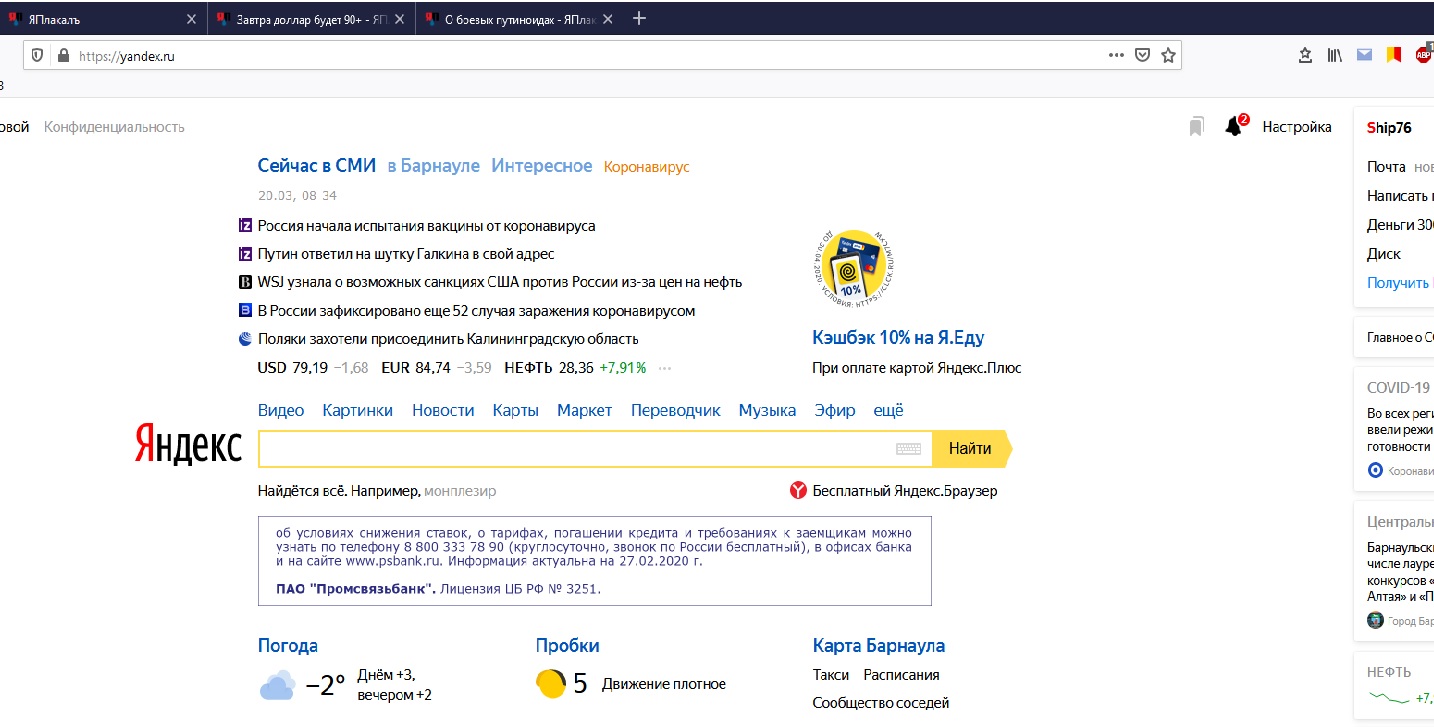The width and height of the screenshot is (1434, 727).
Task: Open Yandex notifications bell
Action: coord(1234,127)
